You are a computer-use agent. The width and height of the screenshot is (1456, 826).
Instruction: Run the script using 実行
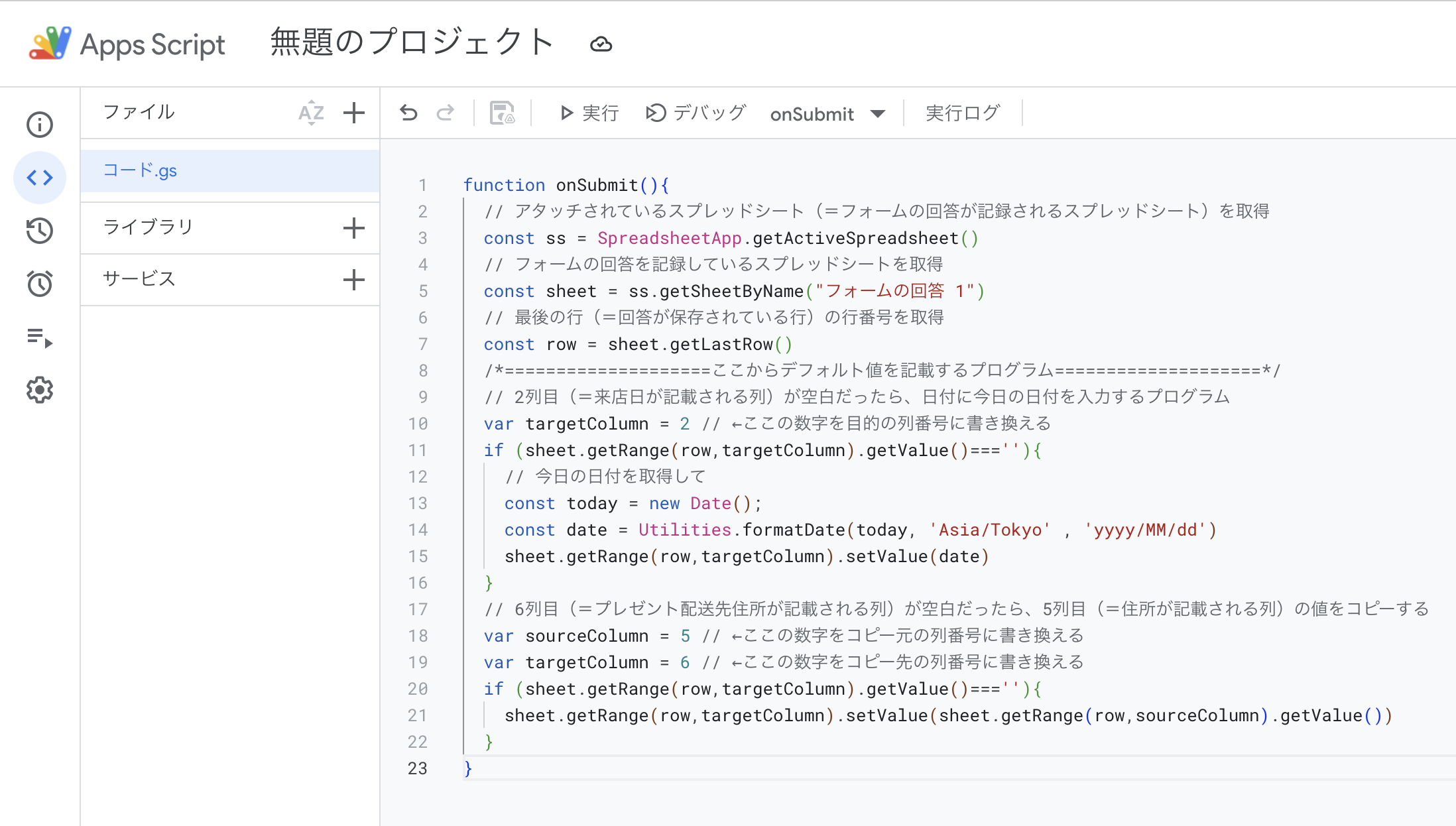pyautogui.click(x=587, y=113)
